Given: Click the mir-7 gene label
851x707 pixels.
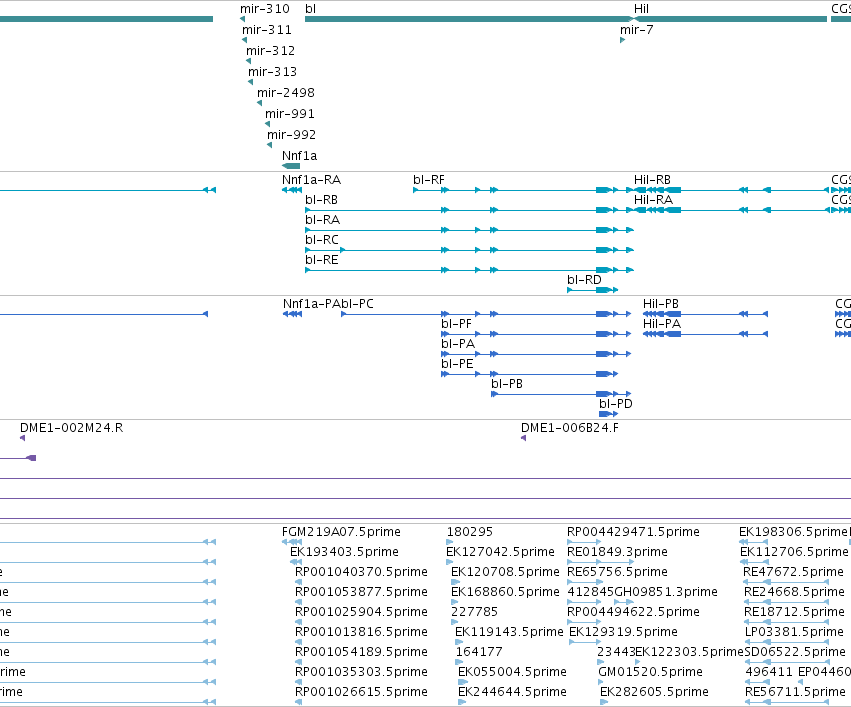Looking at the screenshot, I should coord(637,30).
